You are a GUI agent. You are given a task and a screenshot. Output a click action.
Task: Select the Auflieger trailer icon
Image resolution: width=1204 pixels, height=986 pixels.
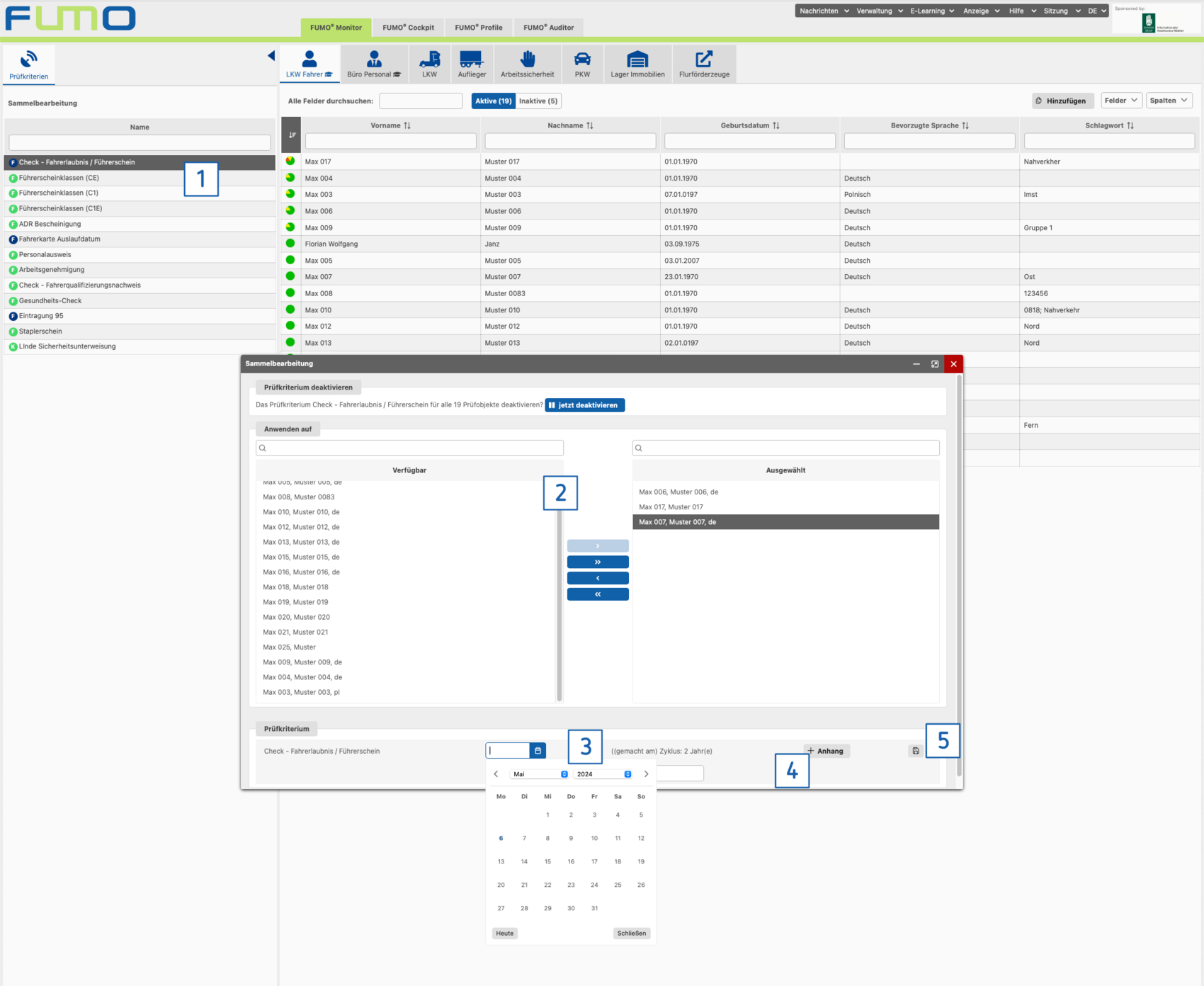pos(472,60)
